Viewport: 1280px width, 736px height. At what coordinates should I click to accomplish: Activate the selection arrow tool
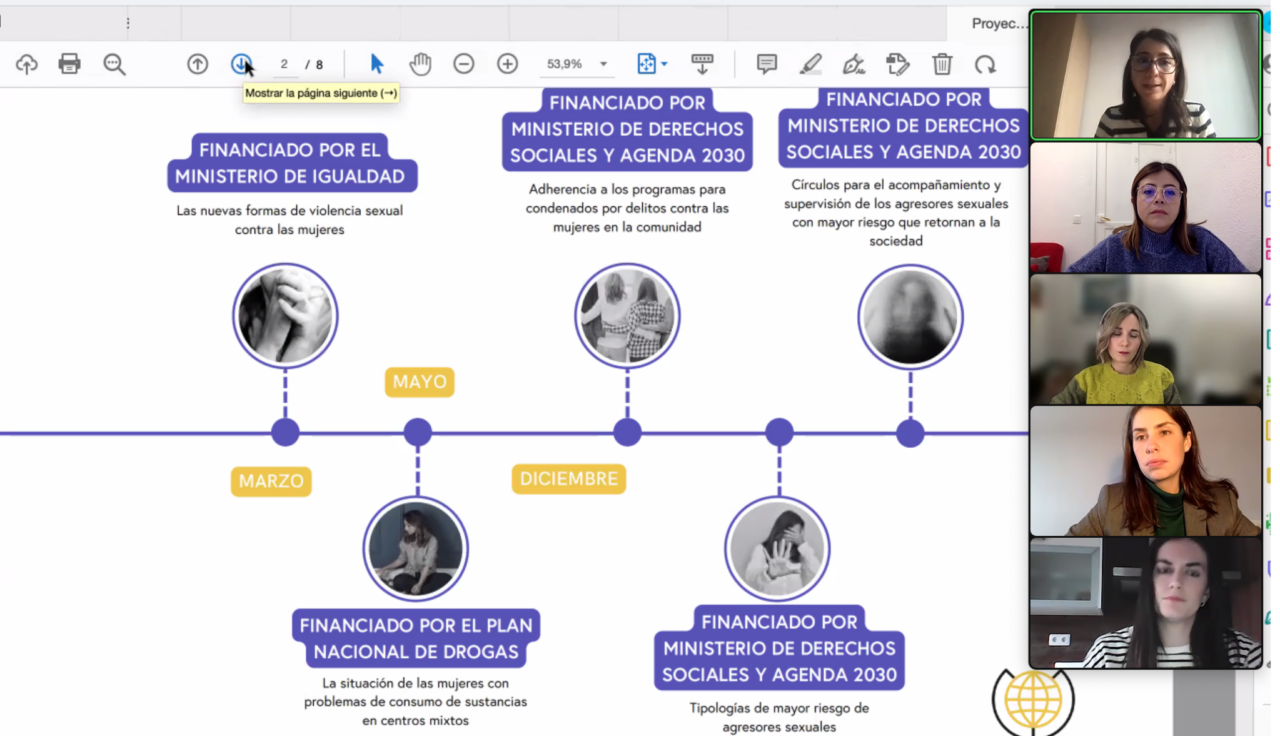click(x=376, y=64)
